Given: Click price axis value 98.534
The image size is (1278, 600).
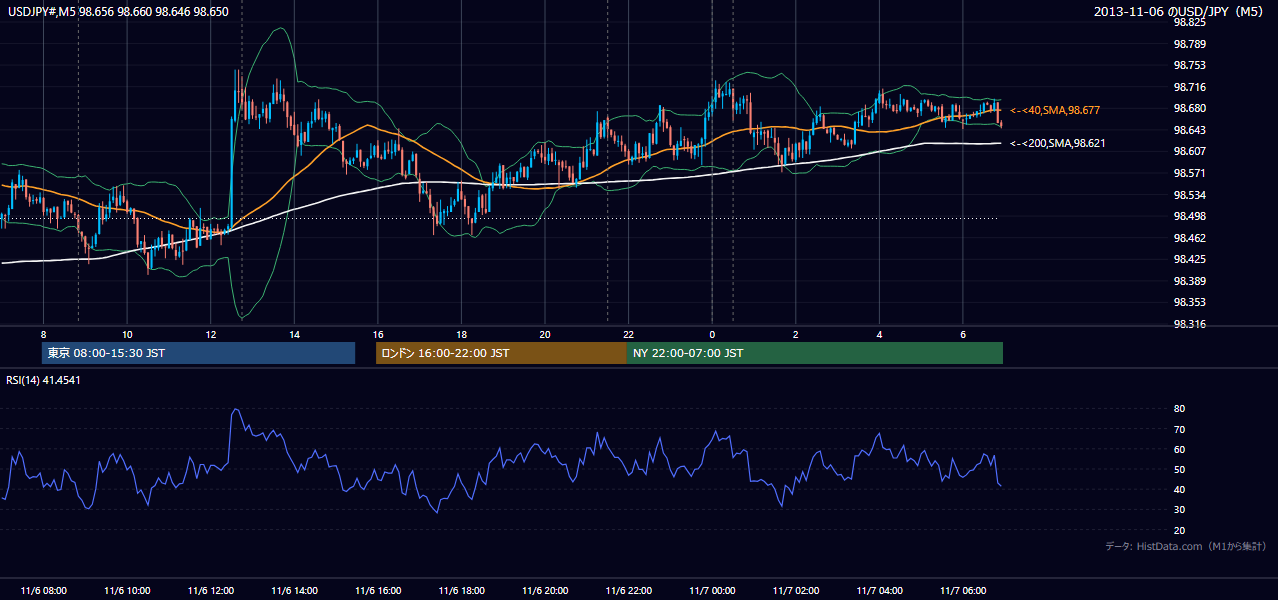Looking at the screenshot, I should tap(1190, 195).
